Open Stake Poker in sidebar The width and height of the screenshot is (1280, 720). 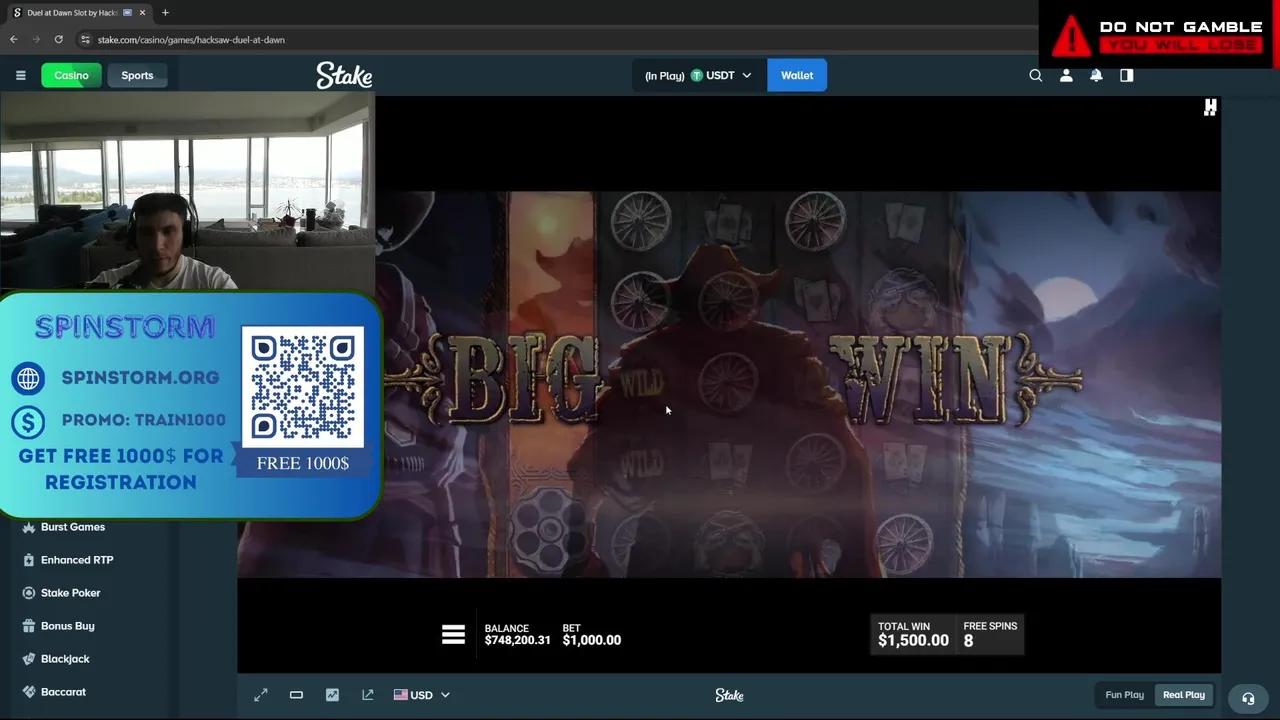pos(70,593)
